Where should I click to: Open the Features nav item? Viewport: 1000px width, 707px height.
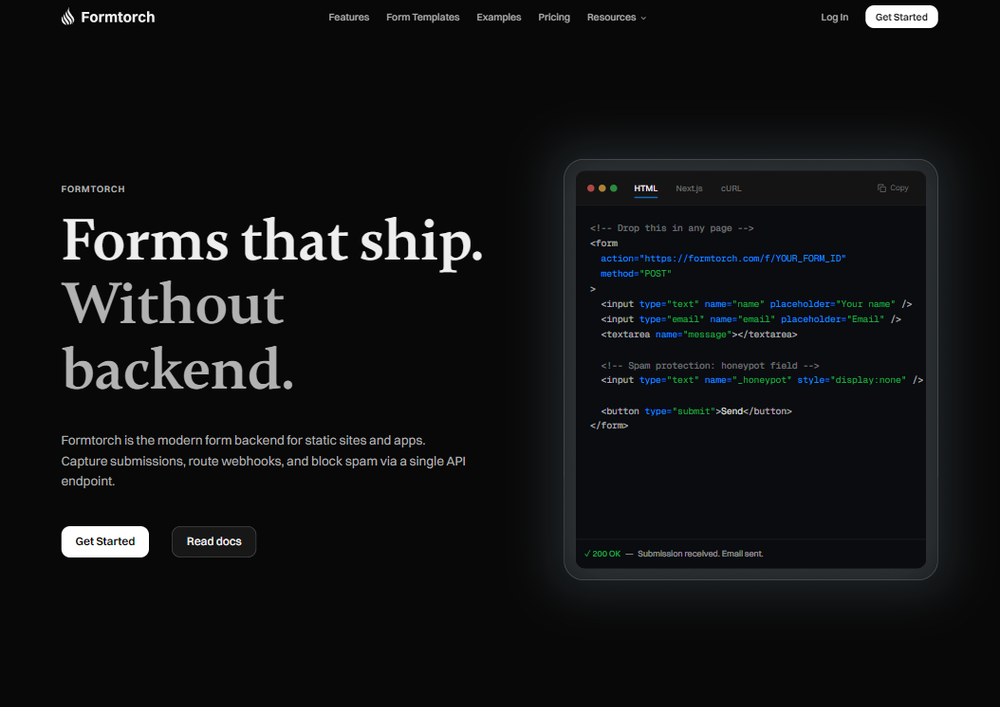click(349, 17)
